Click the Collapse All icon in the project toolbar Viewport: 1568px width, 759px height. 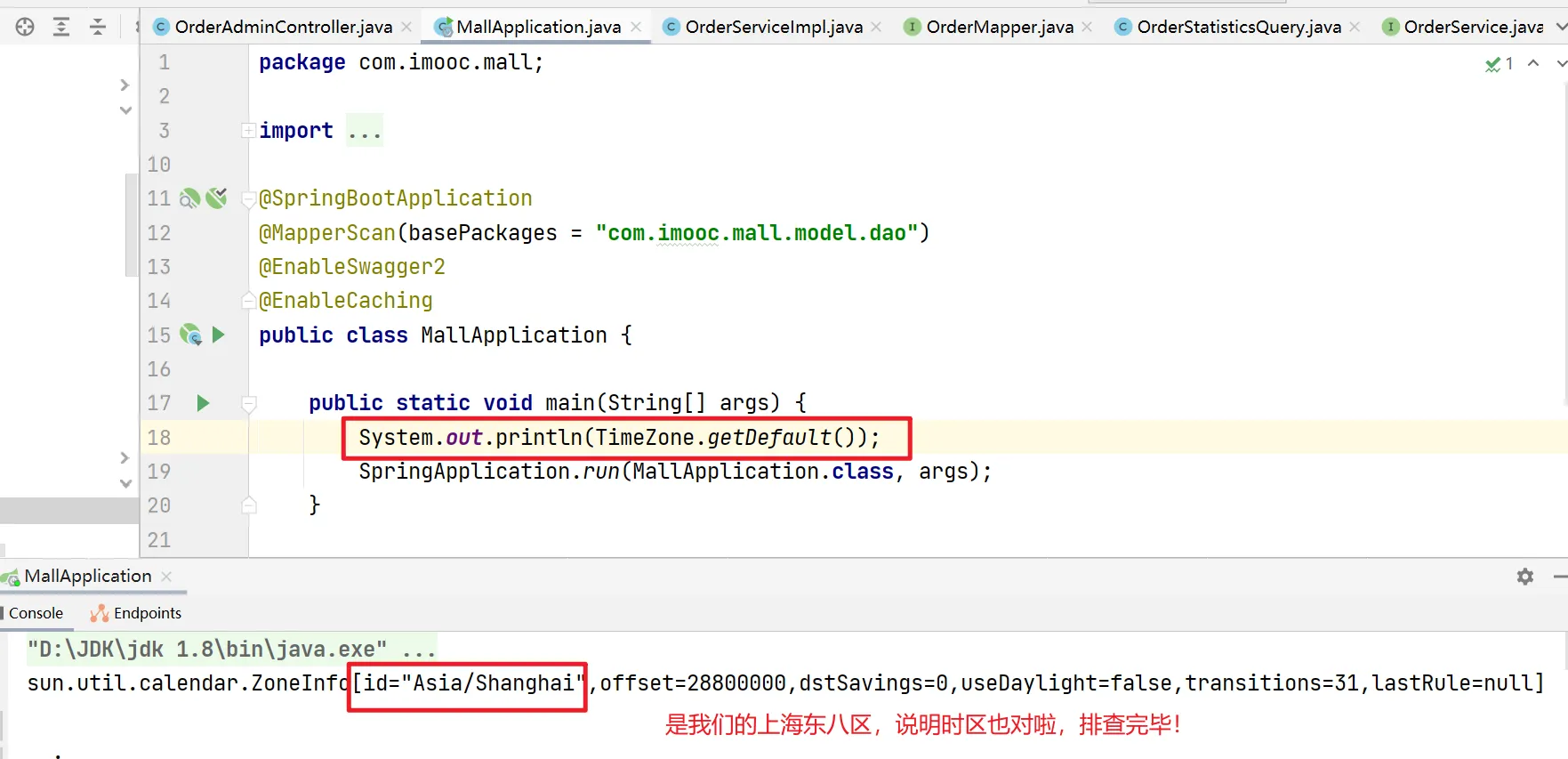click(x=98, y=27)
